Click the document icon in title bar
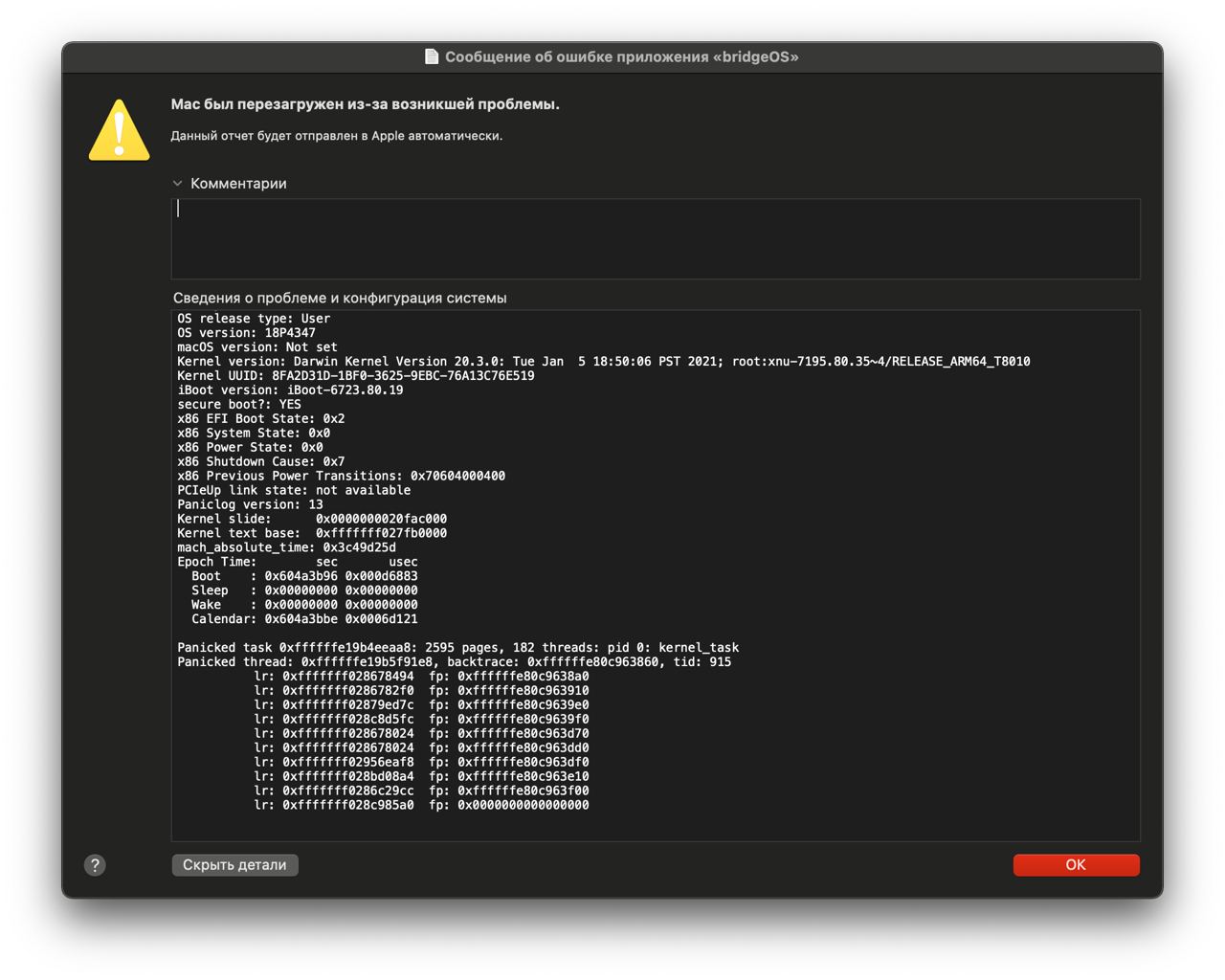 (x=432, y=56)
